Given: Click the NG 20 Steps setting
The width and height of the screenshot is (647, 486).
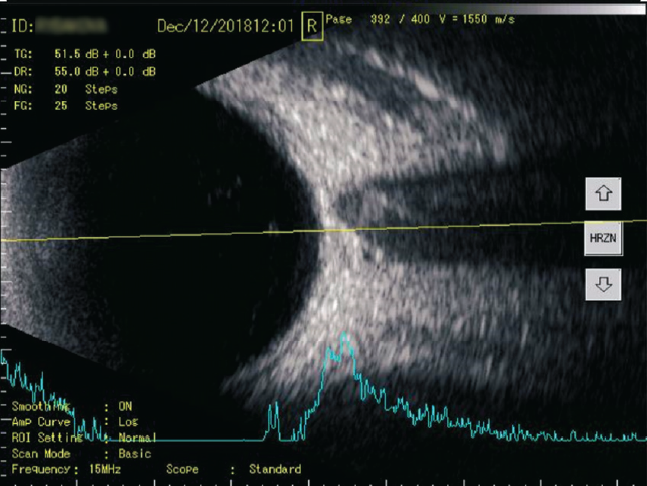Looking at the screenshot, I should point(68,89).
